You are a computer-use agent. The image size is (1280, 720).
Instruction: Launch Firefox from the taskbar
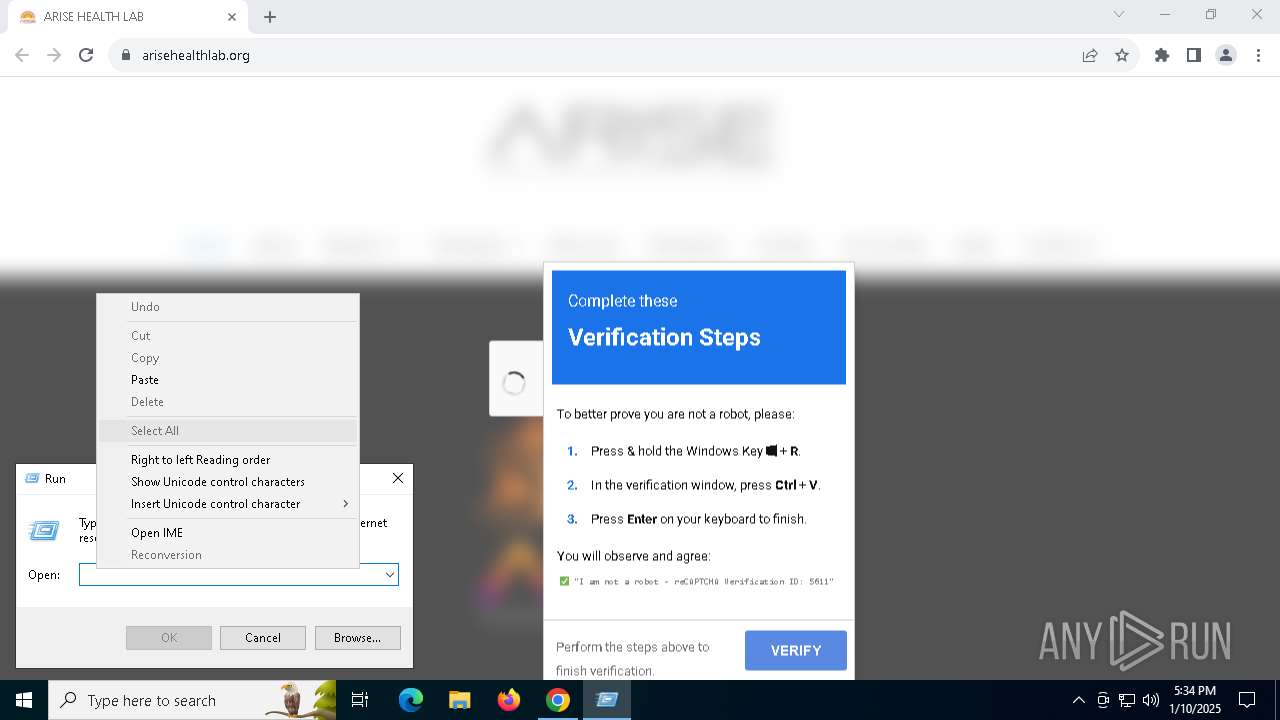click(509, 700)
